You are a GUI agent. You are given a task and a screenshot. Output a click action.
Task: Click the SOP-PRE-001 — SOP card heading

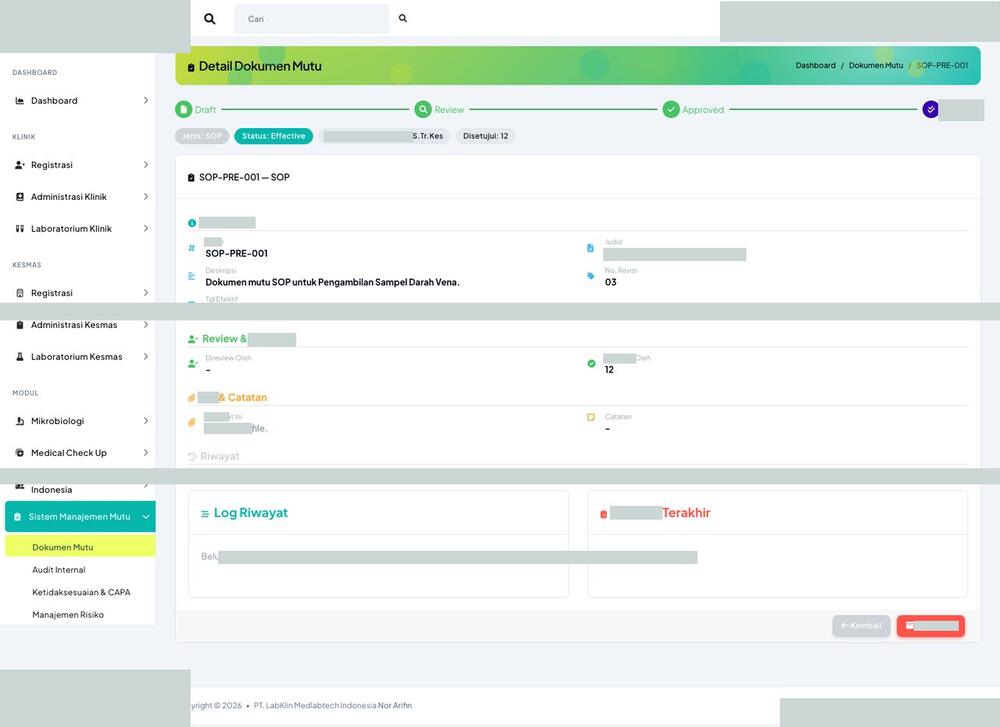(244, 177)
